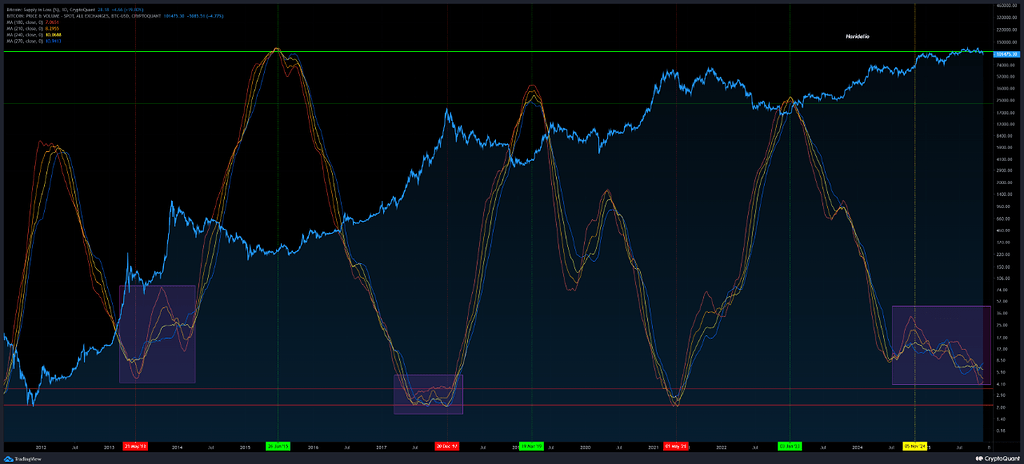Select the purple highlight box near 2013
The width and height of the screenshot is (1024, 464).
tap(157, 333)
